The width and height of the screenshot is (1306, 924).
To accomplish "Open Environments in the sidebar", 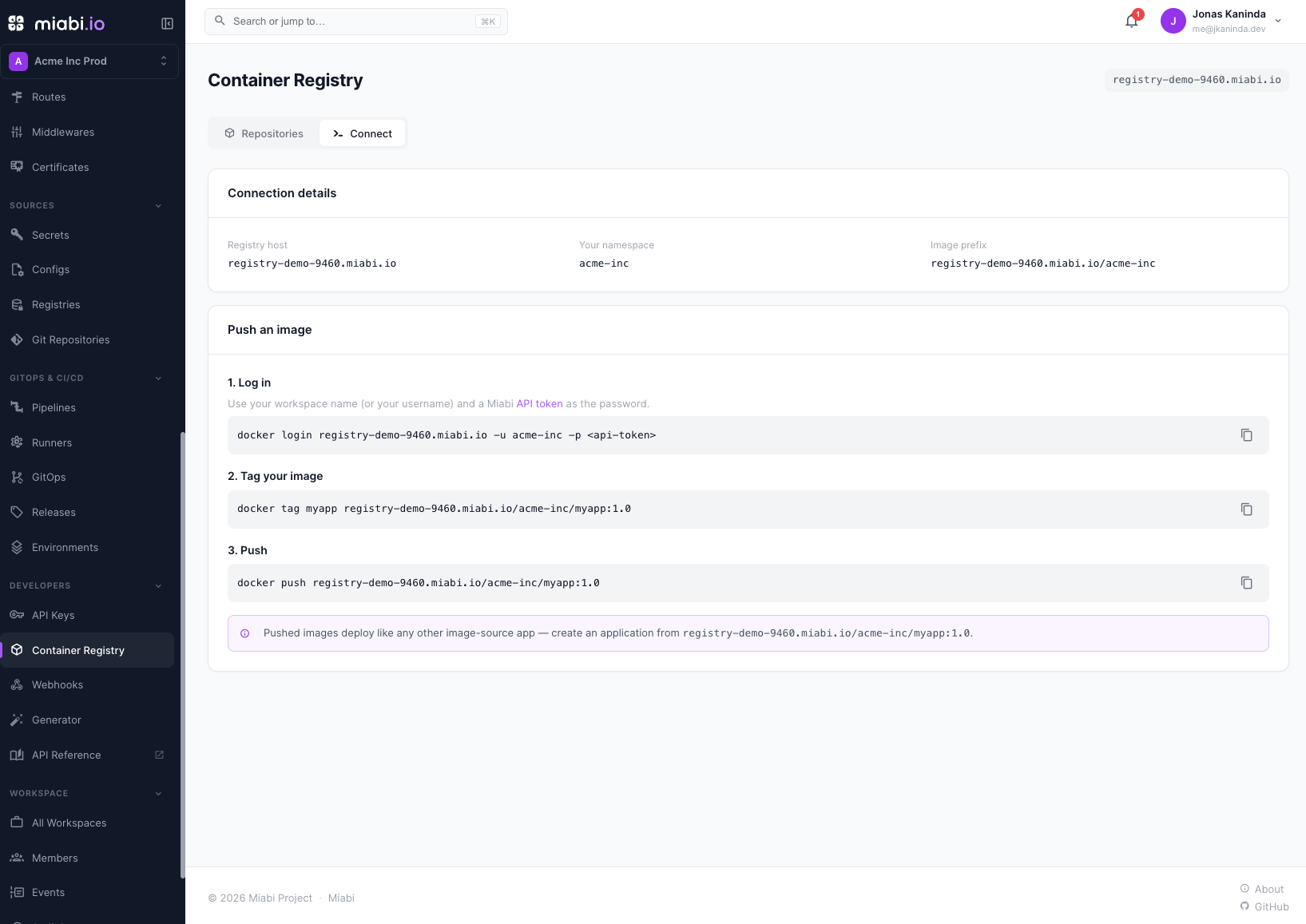I will point(87,547).
